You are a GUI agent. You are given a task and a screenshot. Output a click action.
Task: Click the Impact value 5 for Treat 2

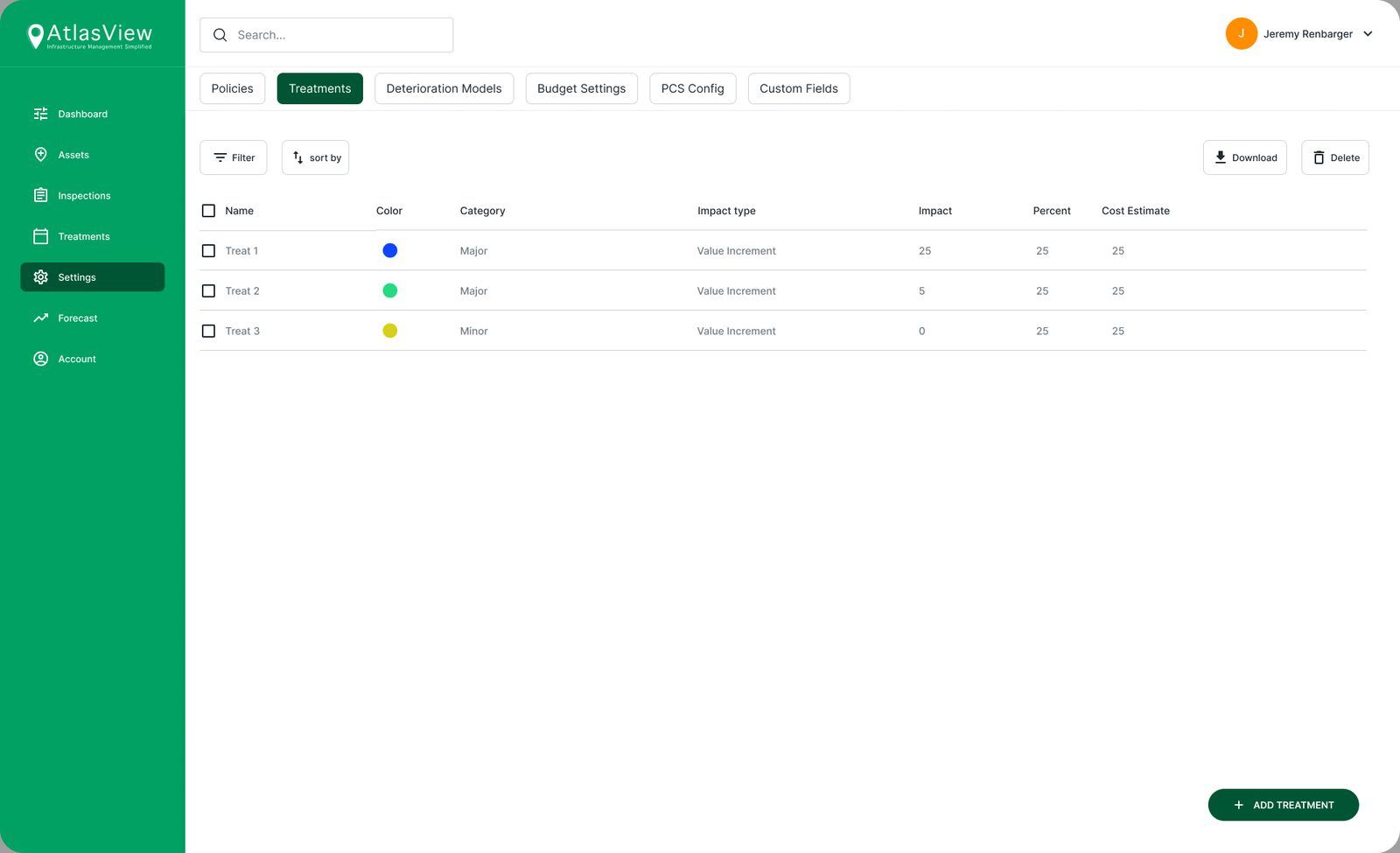(921, 291)
